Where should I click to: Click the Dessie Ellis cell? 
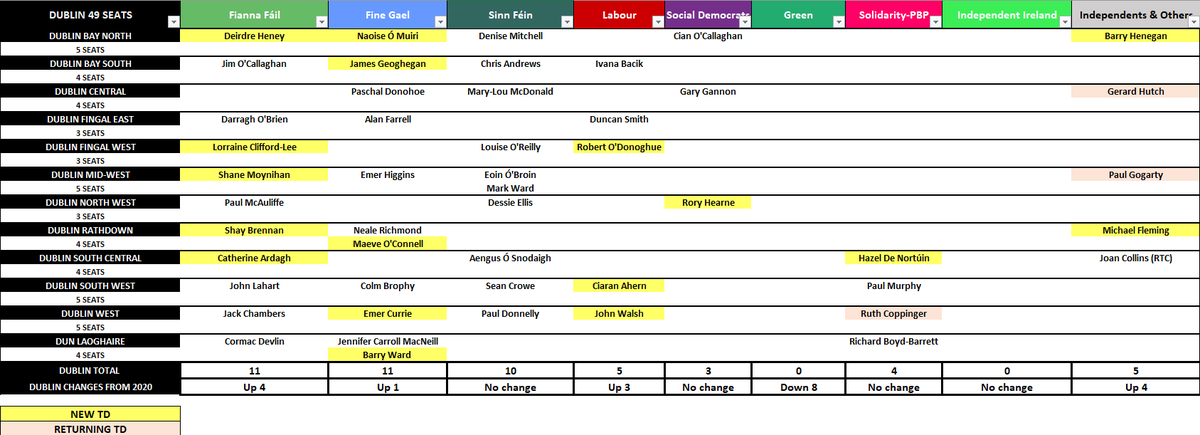tap(511, 202)
